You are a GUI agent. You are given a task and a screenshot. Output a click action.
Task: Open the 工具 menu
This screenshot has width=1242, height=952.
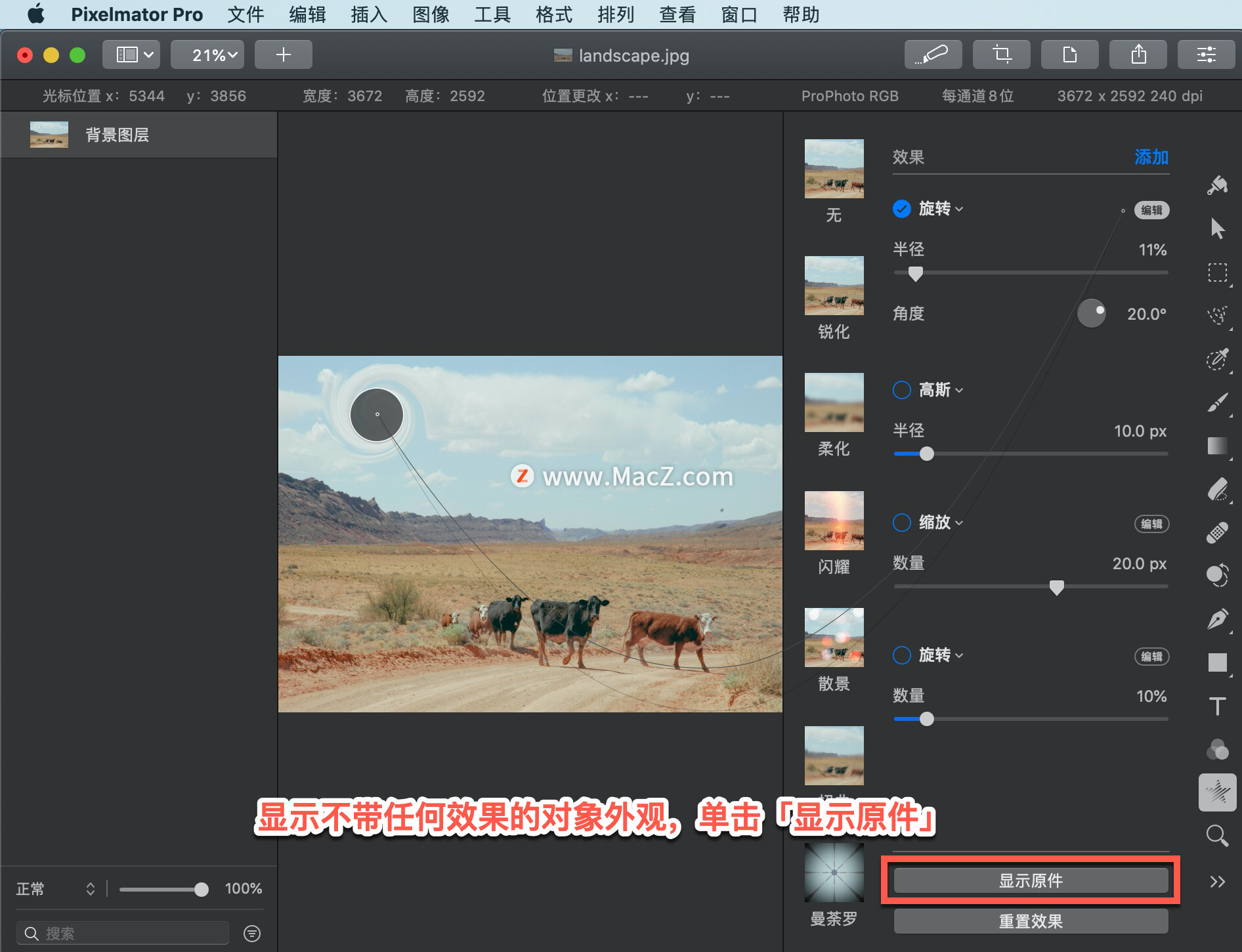[x=492, y=14]
